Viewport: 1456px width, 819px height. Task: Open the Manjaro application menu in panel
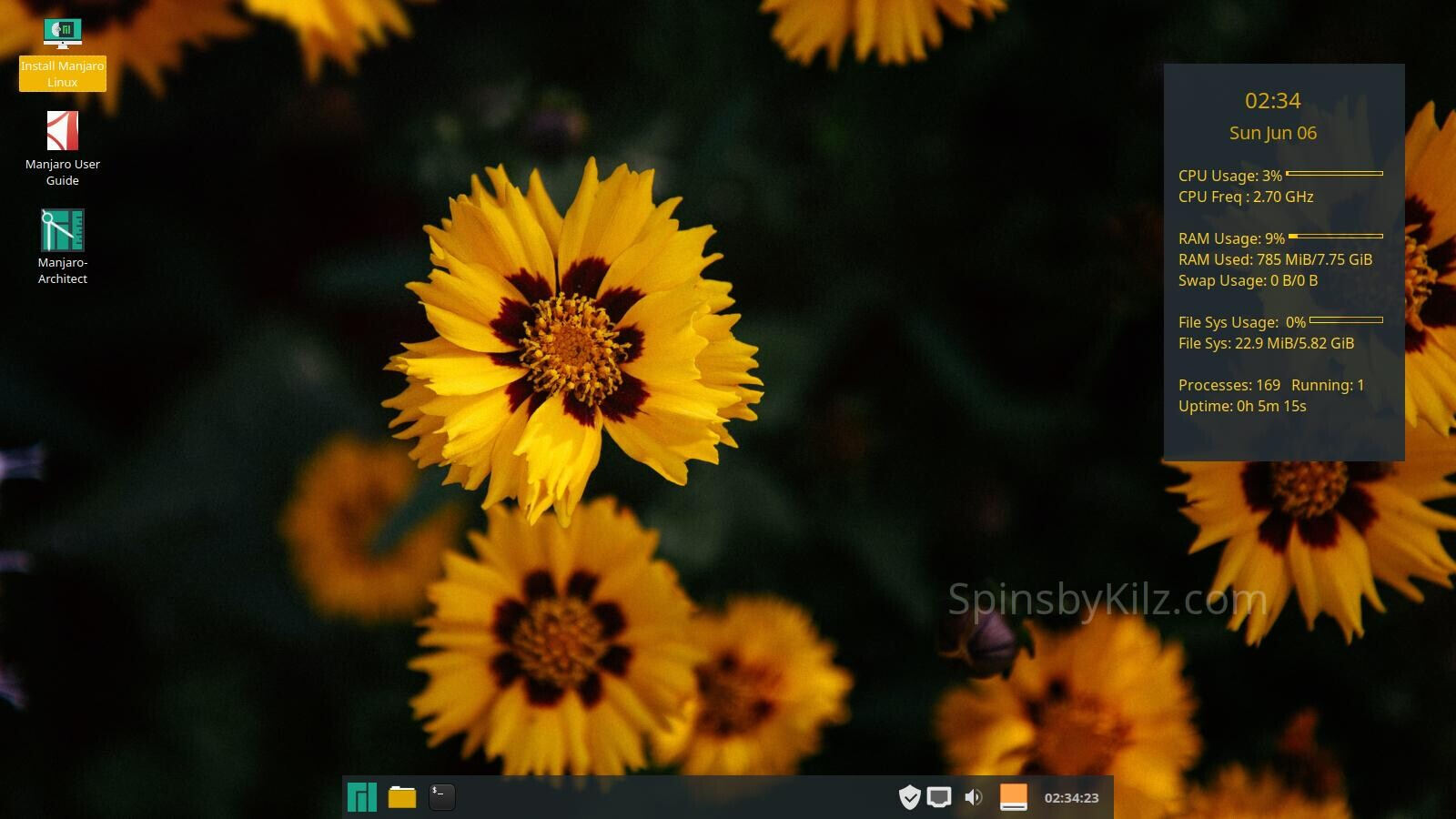(362, 797)
